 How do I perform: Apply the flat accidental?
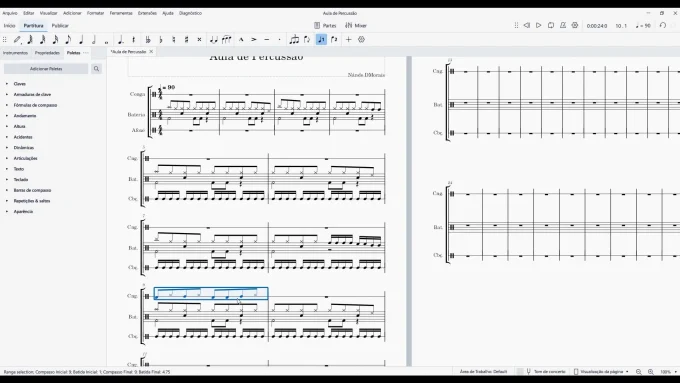pos(161,39)
